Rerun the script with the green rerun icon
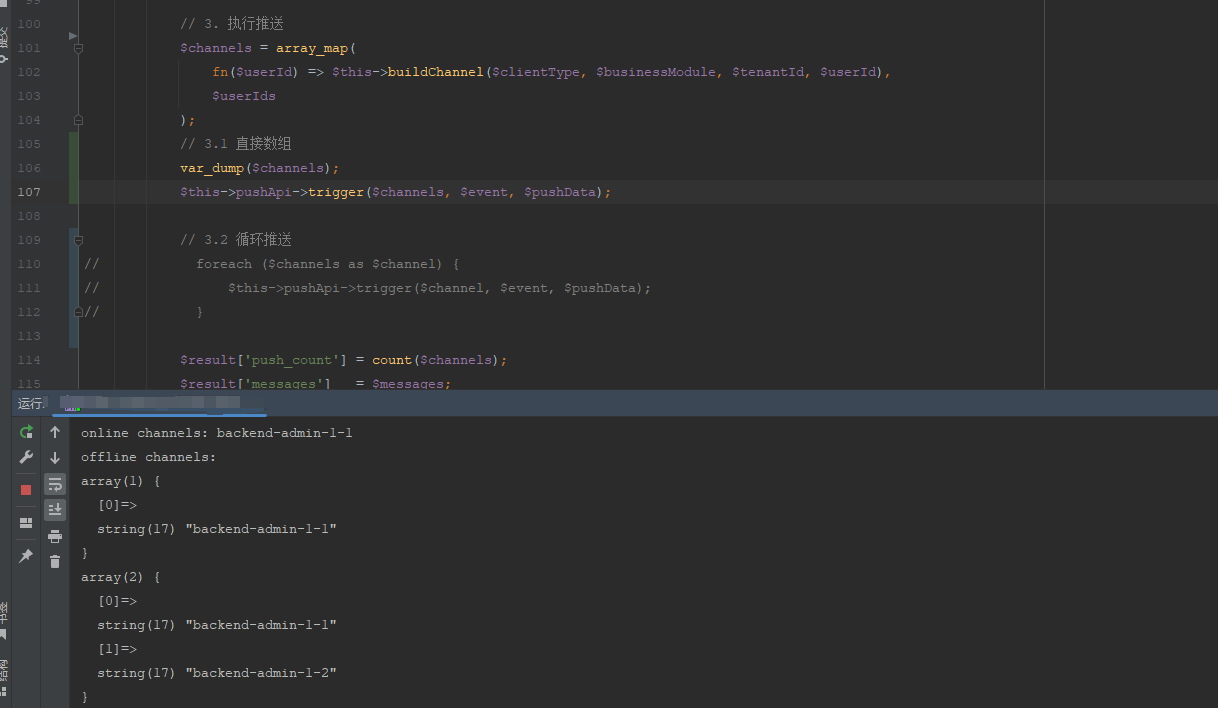 pos(26,432)
